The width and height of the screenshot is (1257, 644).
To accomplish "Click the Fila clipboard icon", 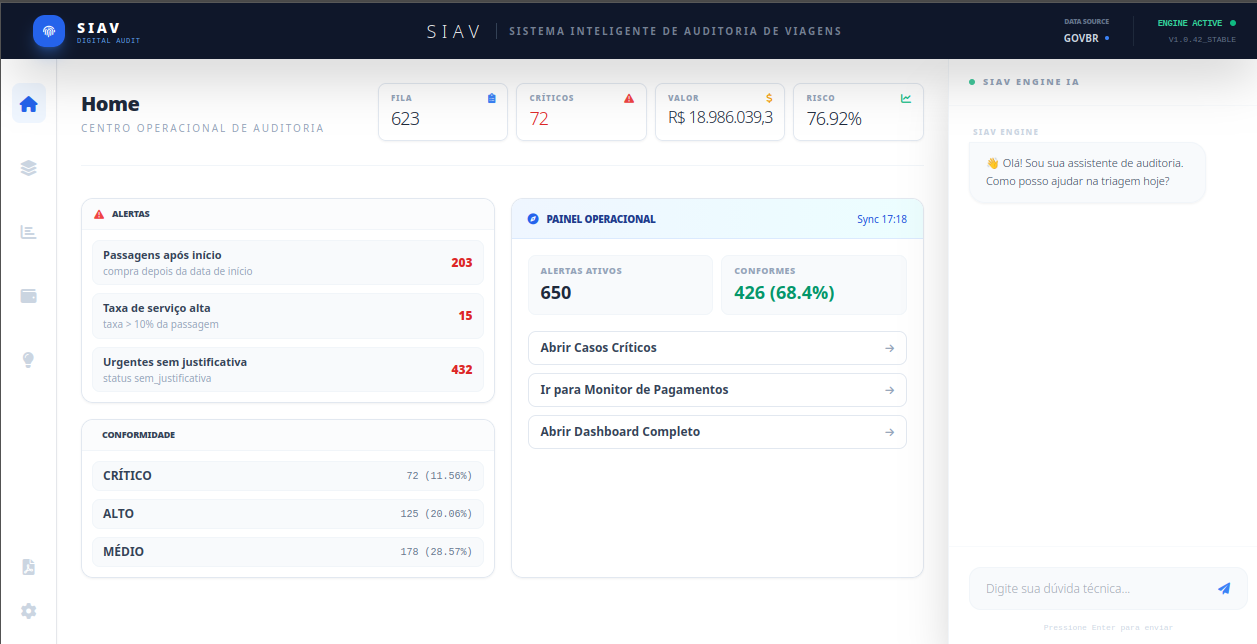I will (491, 98).
